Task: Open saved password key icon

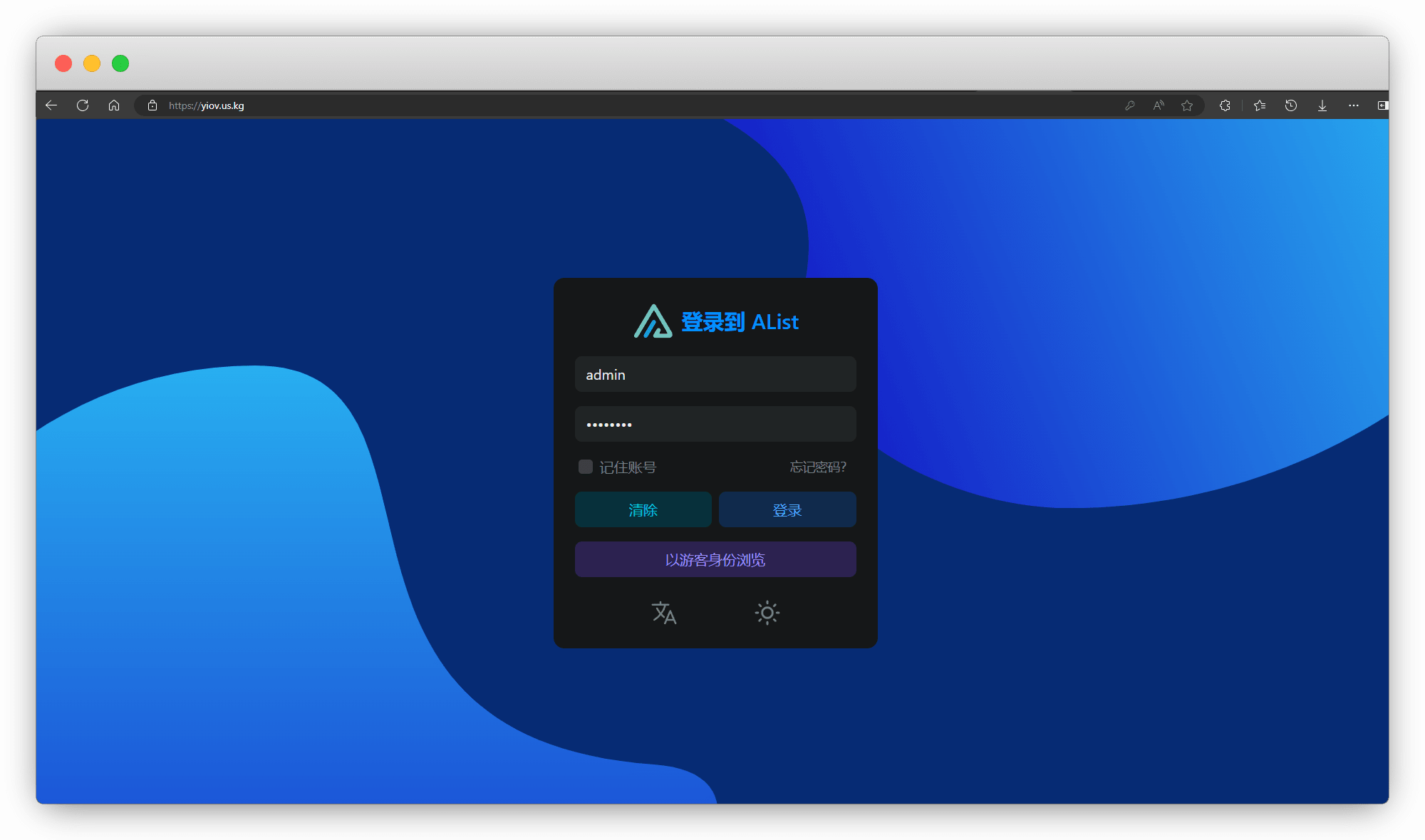Action: pyautogui.click(x=1129, y=105)
